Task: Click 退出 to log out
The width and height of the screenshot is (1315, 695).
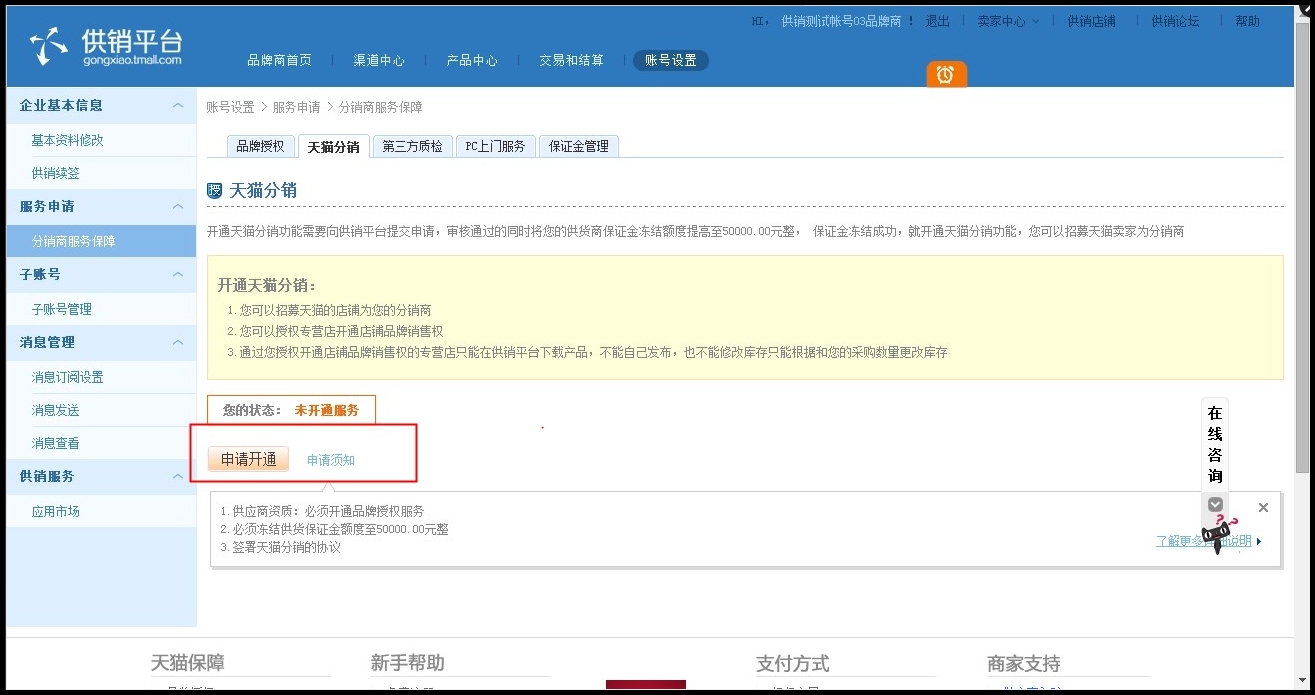Action: (x=937, y=21)
